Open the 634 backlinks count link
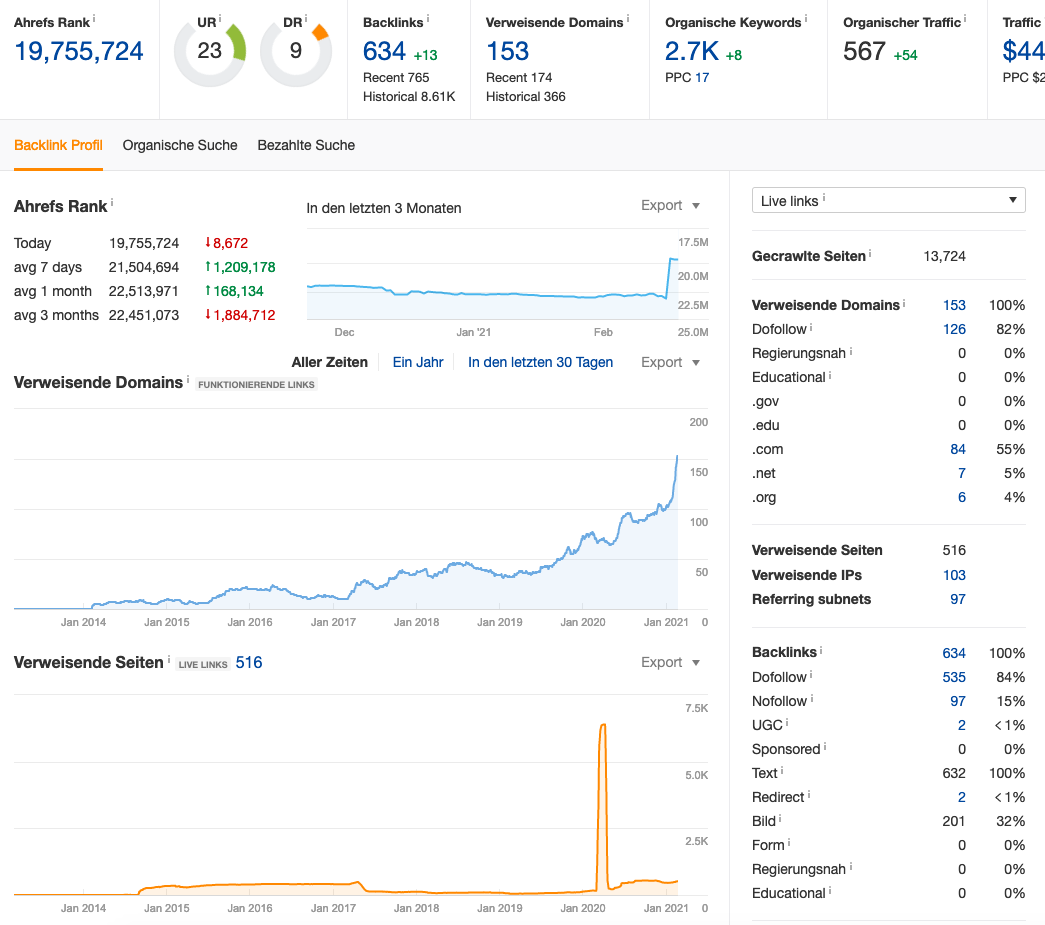This screenshot has height=925, width=1045. click(954, 653)
